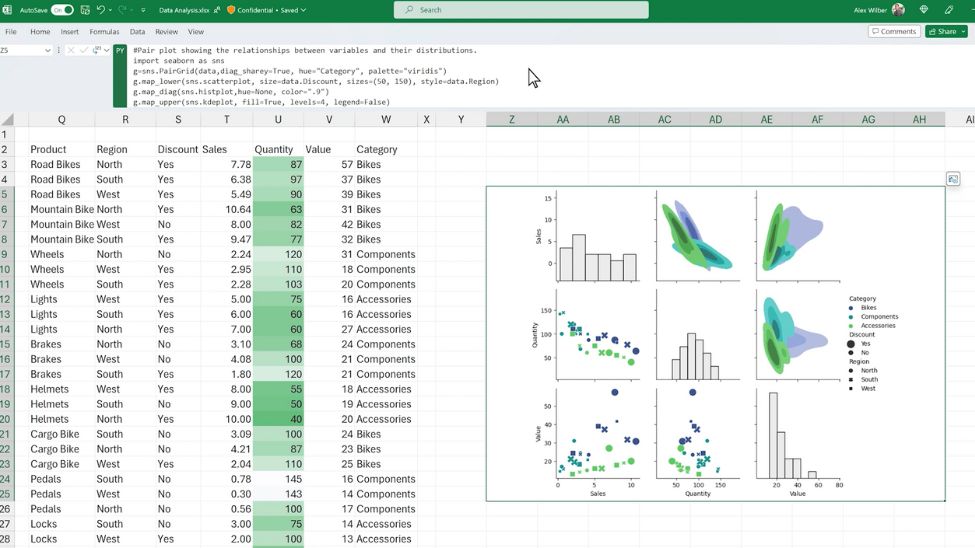Click the Excel app logo icon

pyautogui.click(x=7, y=10)
